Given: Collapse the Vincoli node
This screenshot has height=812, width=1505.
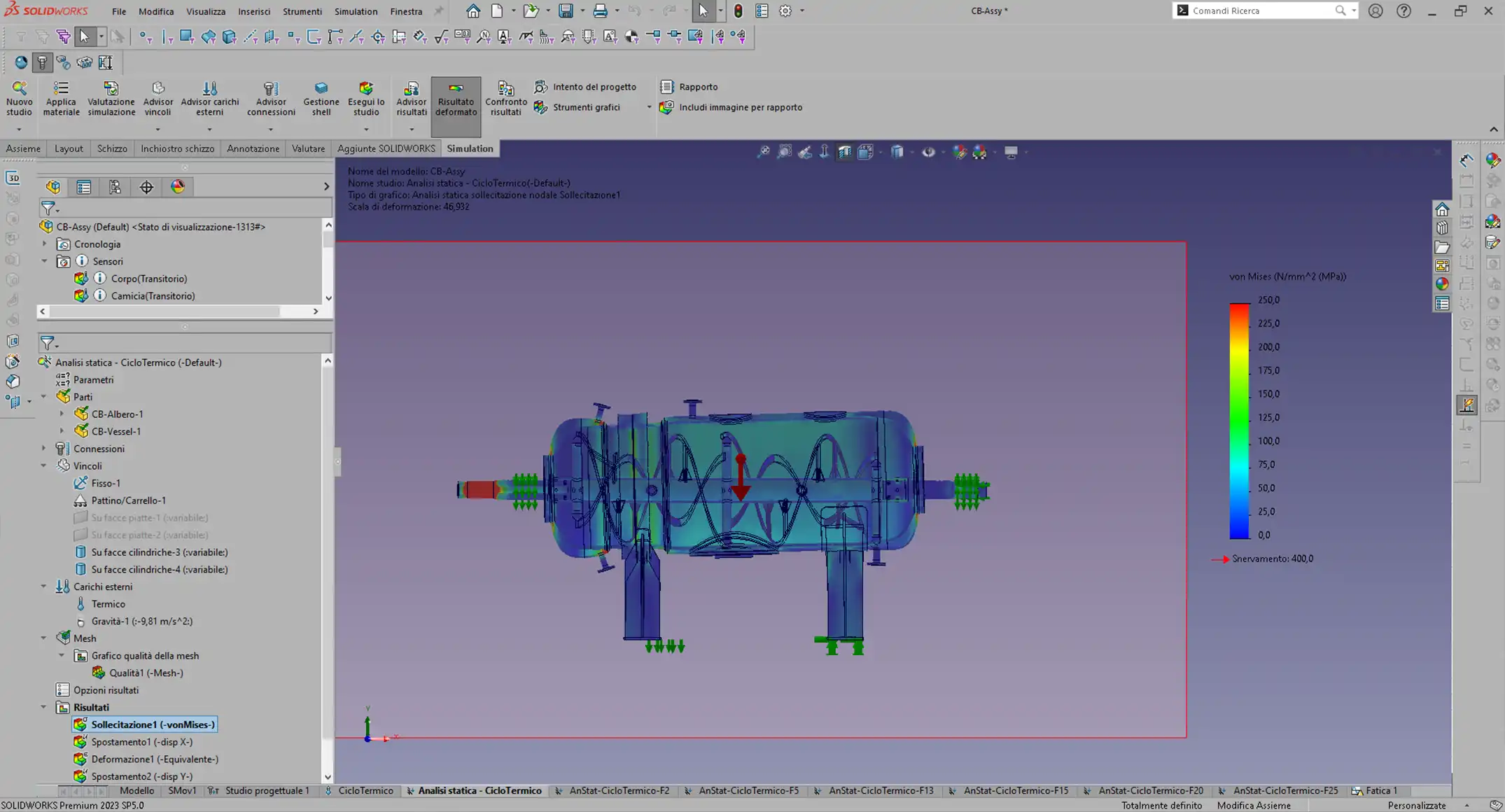Looking at the screenshot, I should (43, 465).
